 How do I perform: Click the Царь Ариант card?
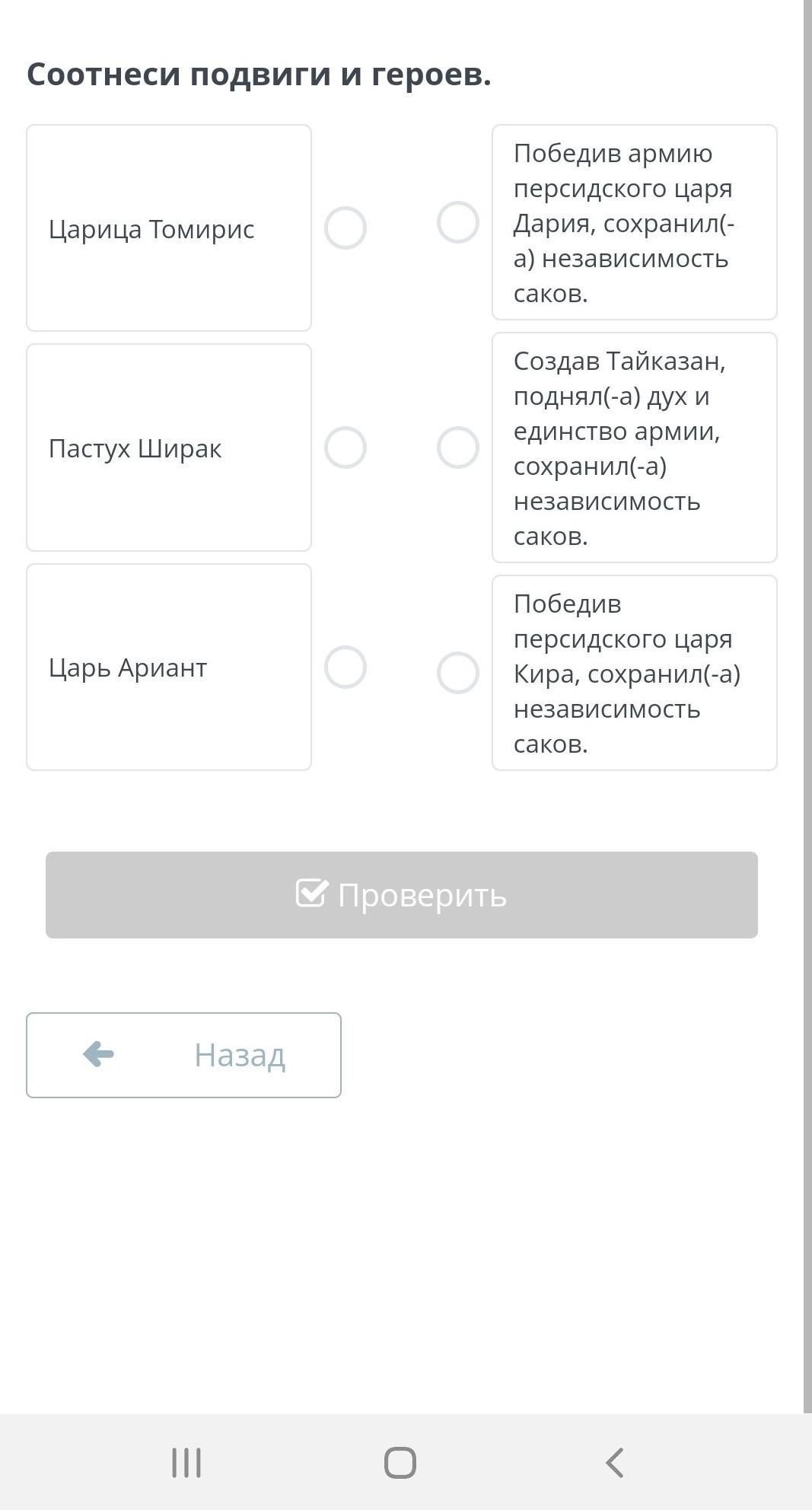coord(169,667)
